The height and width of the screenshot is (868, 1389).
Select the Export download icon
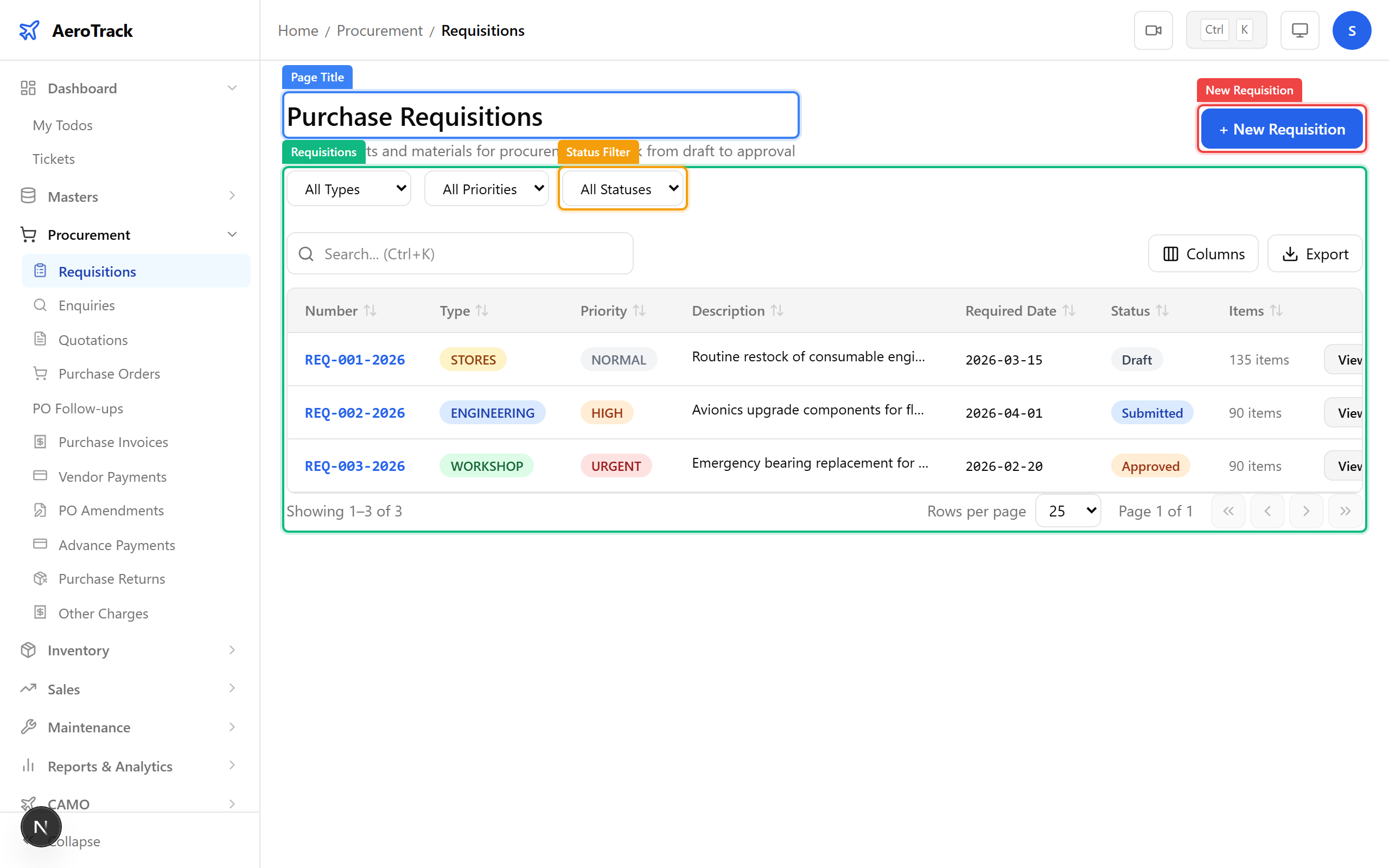(1290, 253)
